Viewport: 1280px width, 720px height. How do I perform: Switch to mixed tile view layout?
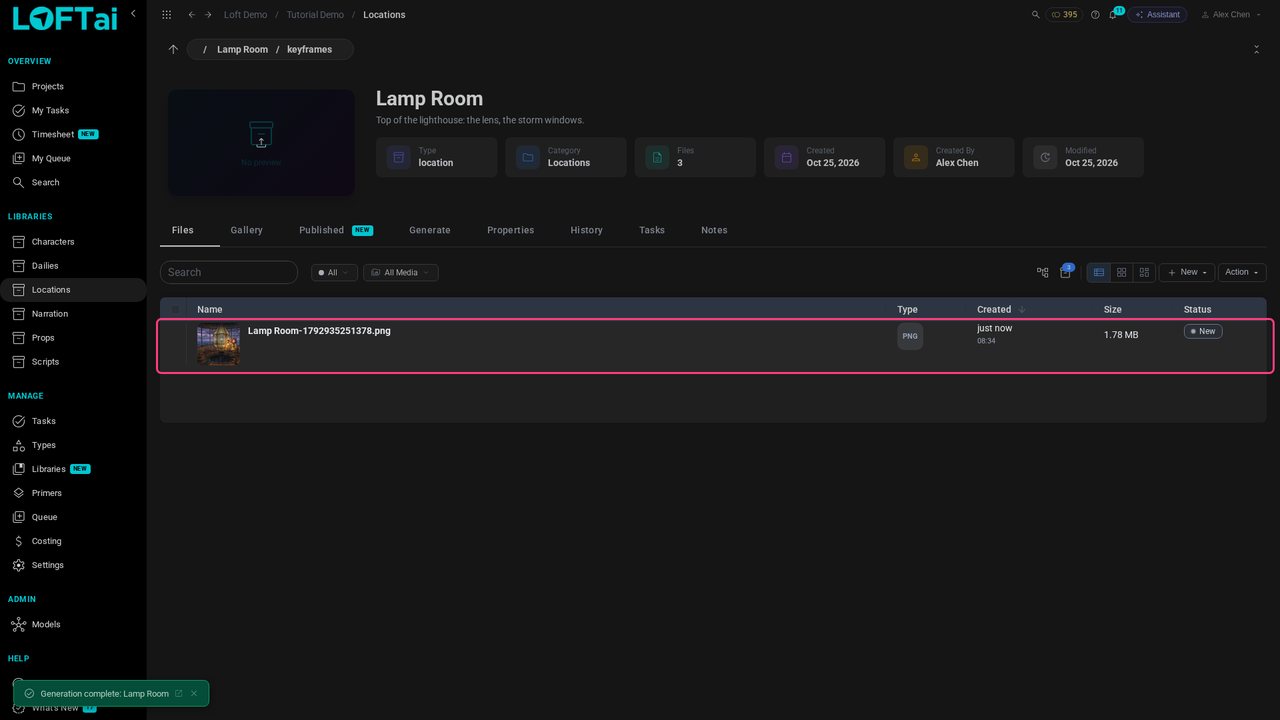(x=1145, y=272)
